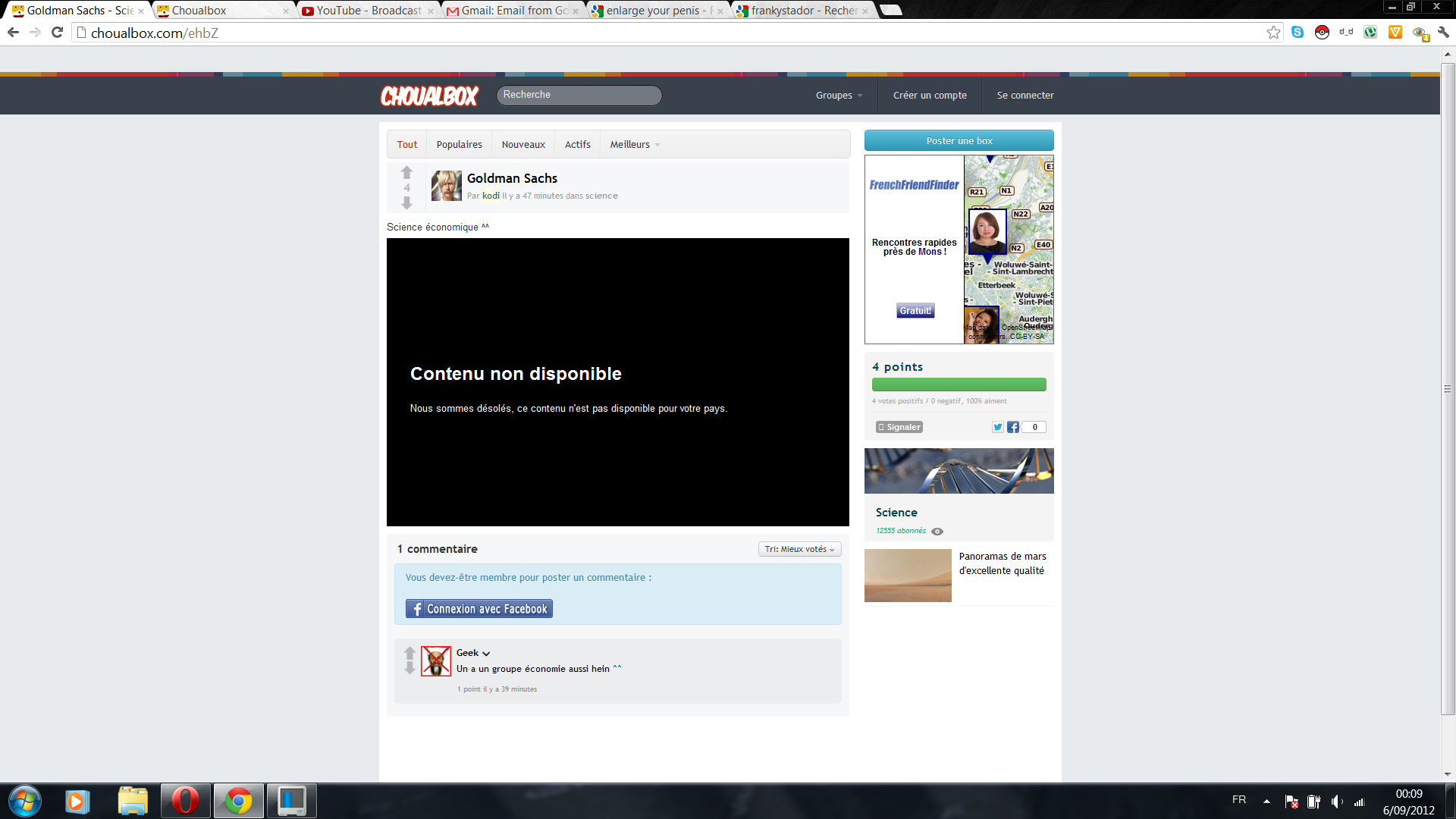This screenshot has height=819, width=1456.
Task: Open Tri: Mieux votés sort dropdown
Action: 799,549
